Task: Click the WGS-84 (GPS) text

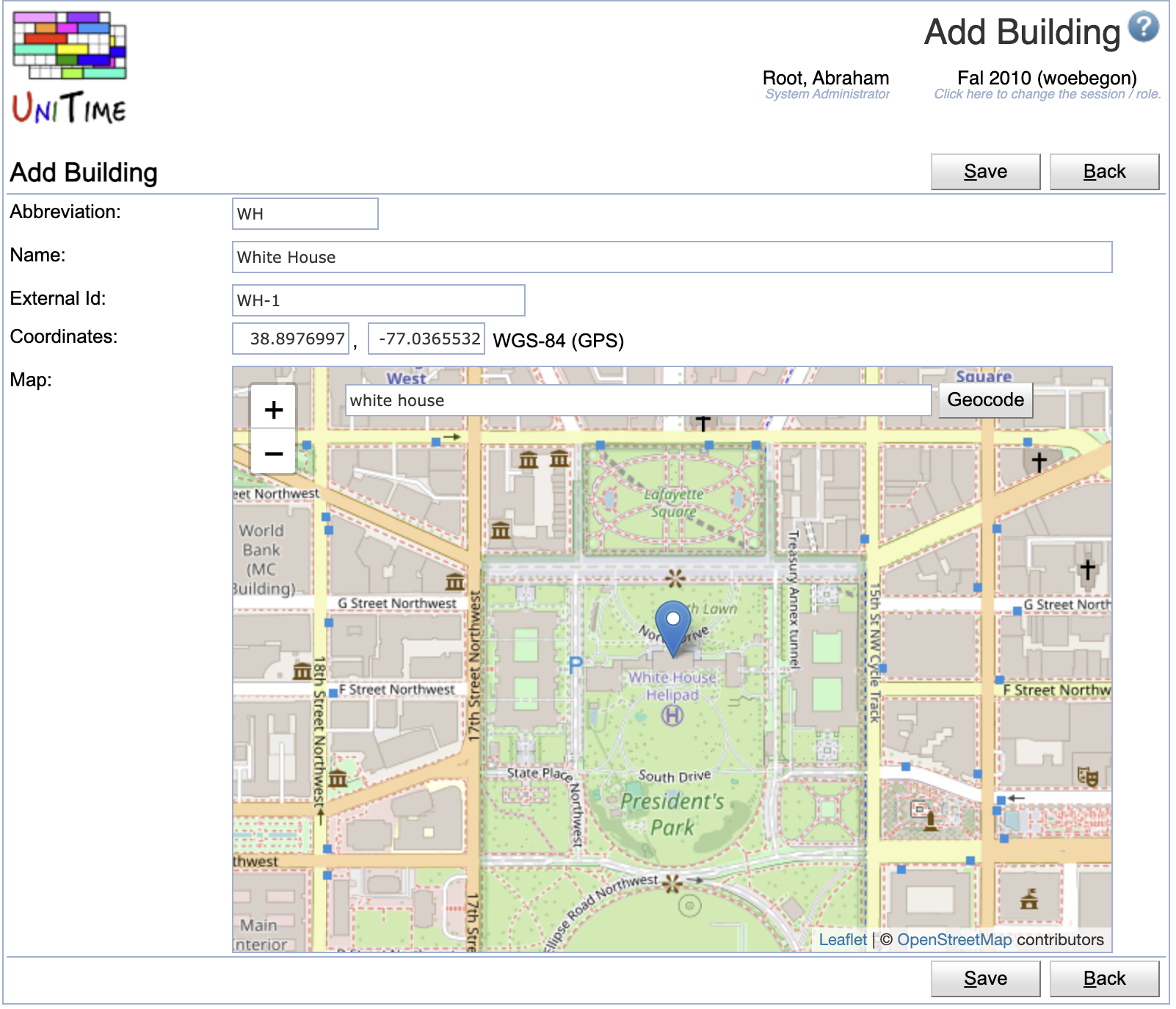Action: coord(558,341)
